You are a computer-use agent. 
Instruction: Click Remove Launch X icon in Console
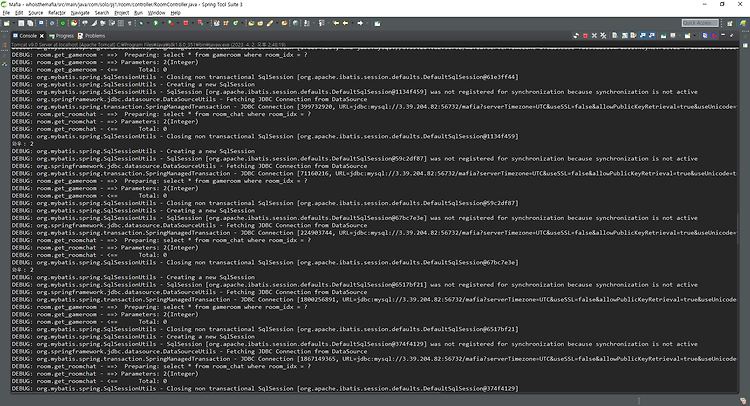[594, 35]
